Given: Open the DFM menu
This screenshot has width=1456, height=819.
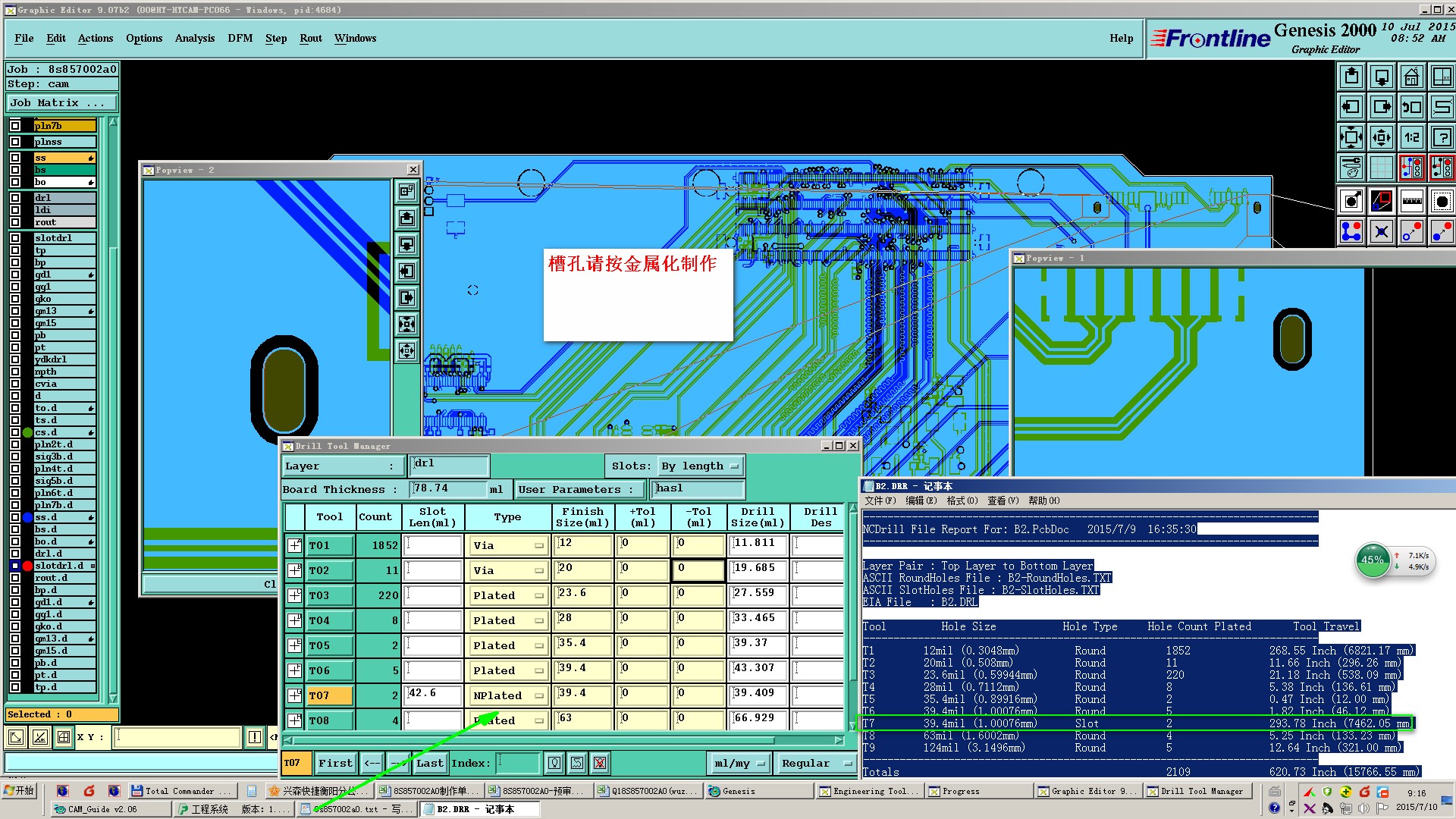Looking at the screenshot, I should tap(240, 38).
